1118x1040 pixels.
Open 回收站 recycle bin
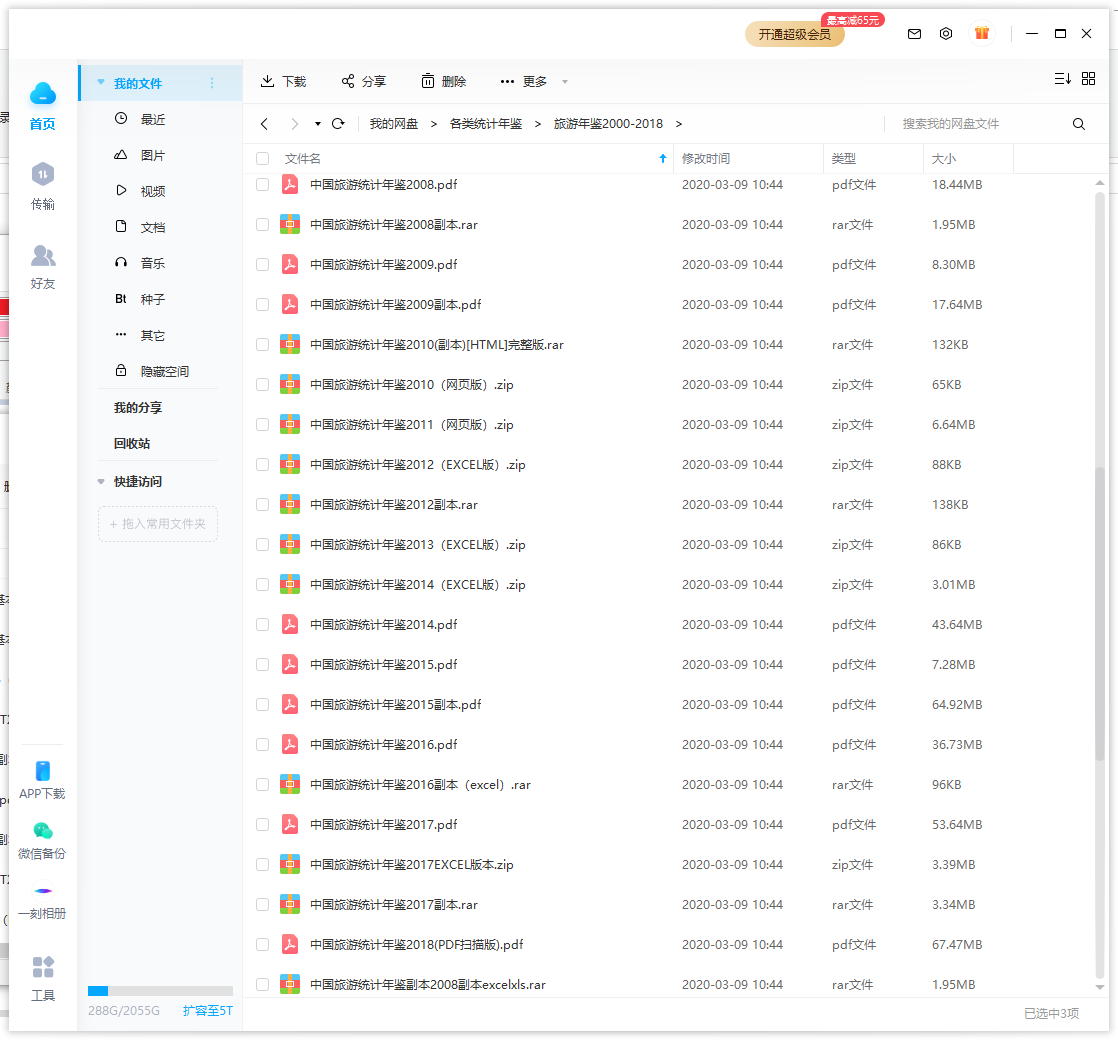[132, 443]
